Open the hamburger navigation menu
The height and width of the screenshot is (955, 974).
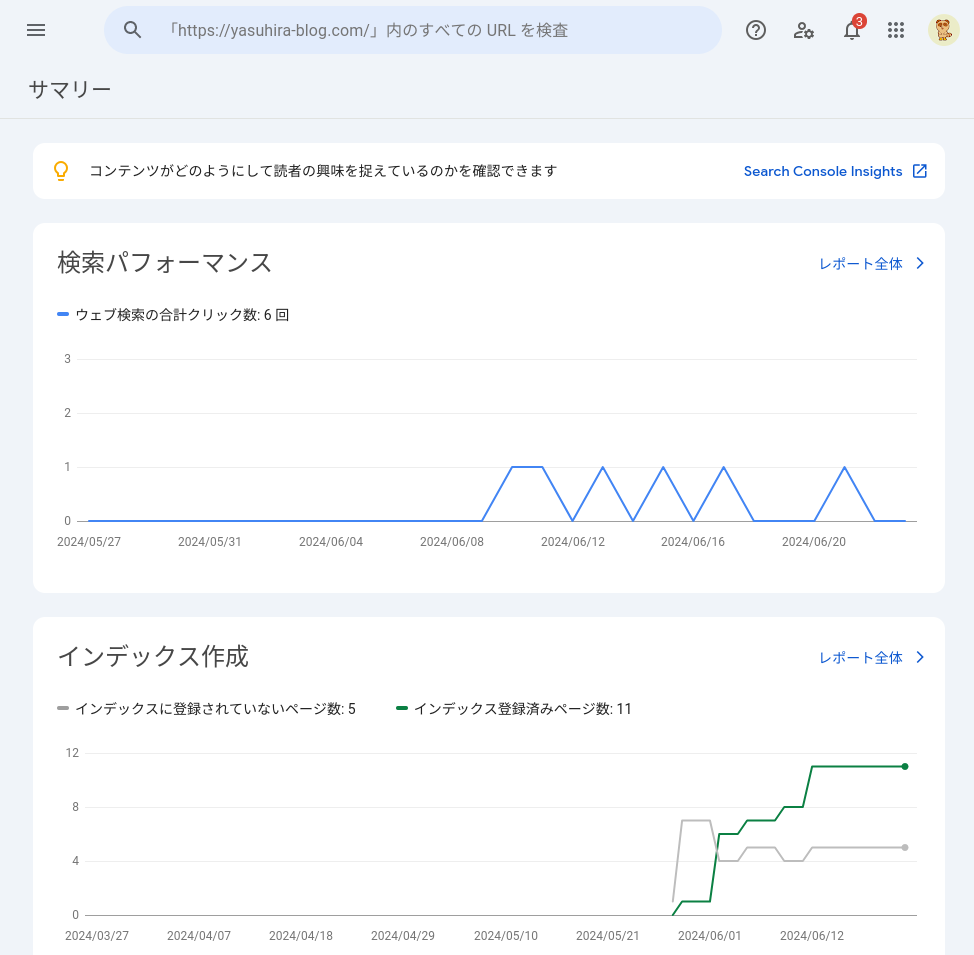(x=36, y=30)
